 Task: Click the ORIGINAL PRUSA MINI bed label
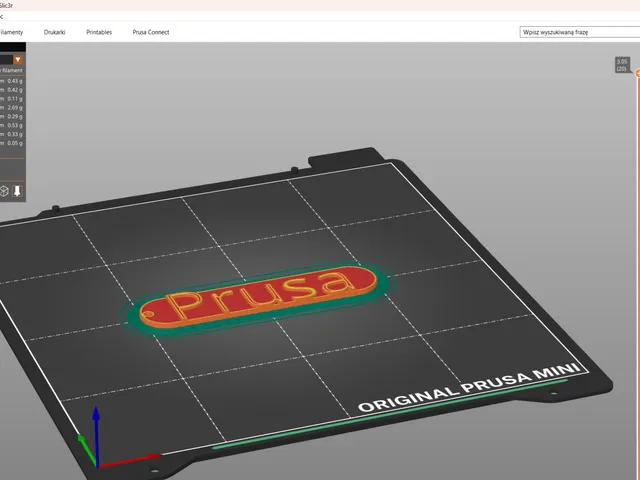(469, 387)
